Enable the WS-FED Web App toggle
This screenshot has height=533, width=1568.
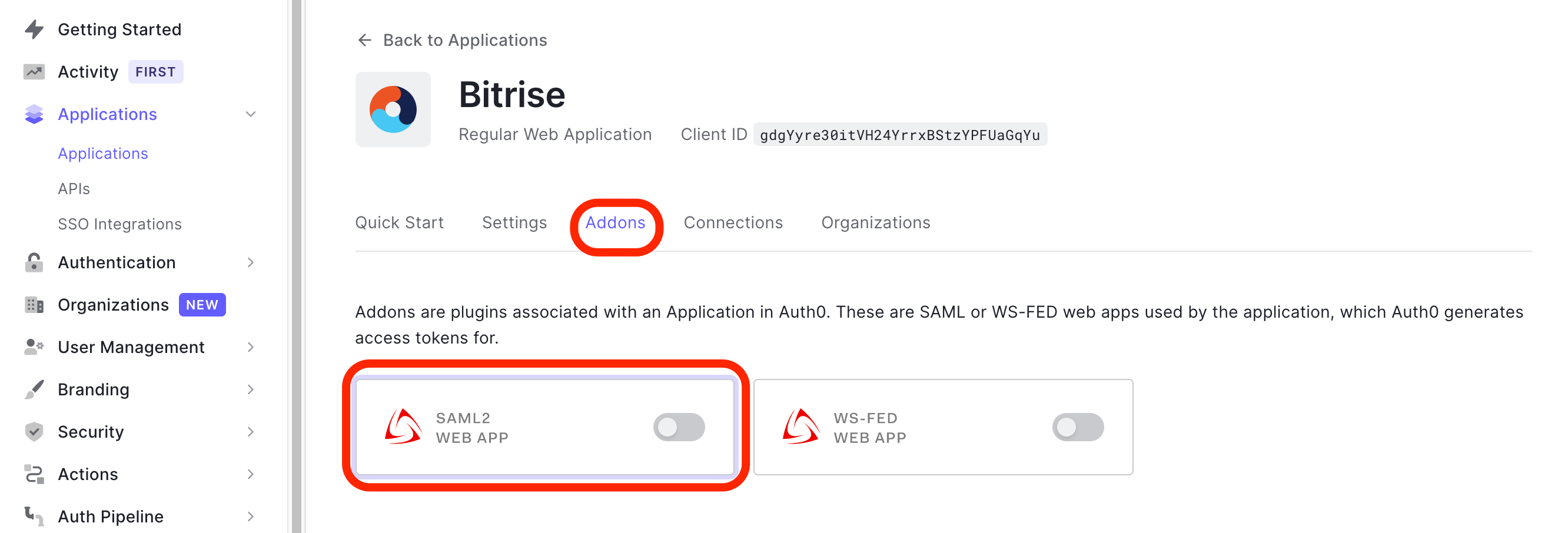pyautogui.click(x=1077, y=427)
